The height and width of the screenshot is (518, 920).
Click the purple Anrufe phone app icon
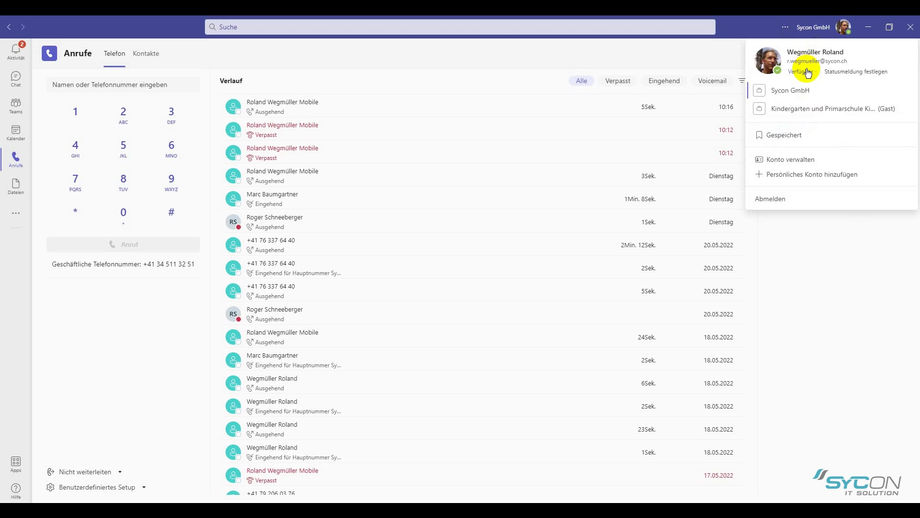click(49, 53)
